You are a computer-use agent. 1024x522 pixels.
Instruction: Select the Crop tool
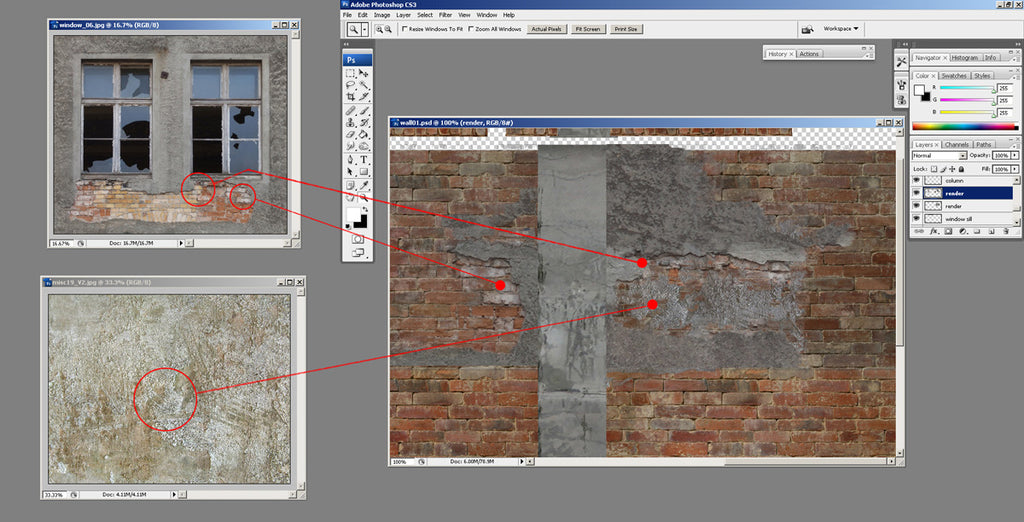tap(351, 98)
